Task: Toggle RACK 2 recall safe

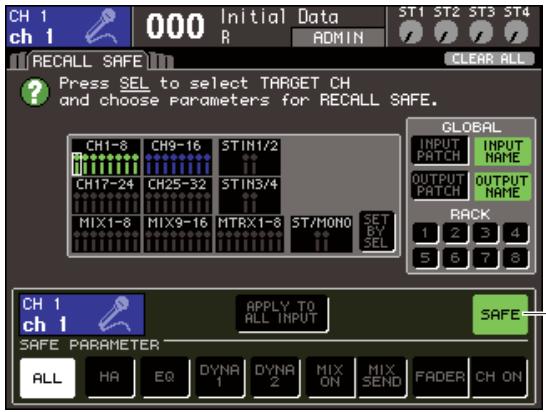Action: tap(455, 233)
